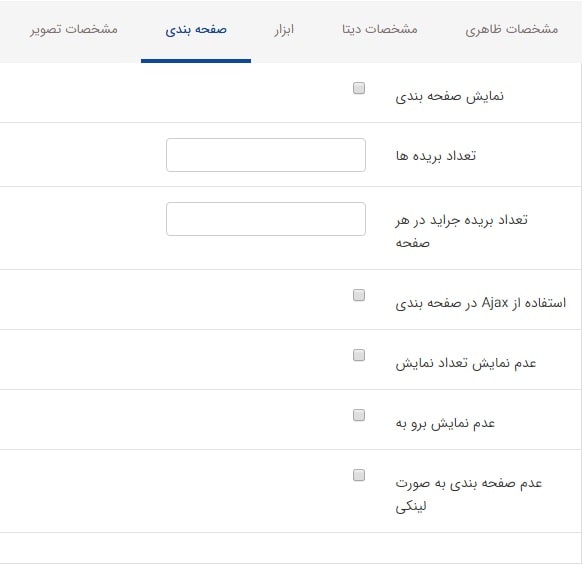585x571 pixels.
Task: Check the عدم نمایش تعداد نمایش box
Action: click(x=359, y=355)
